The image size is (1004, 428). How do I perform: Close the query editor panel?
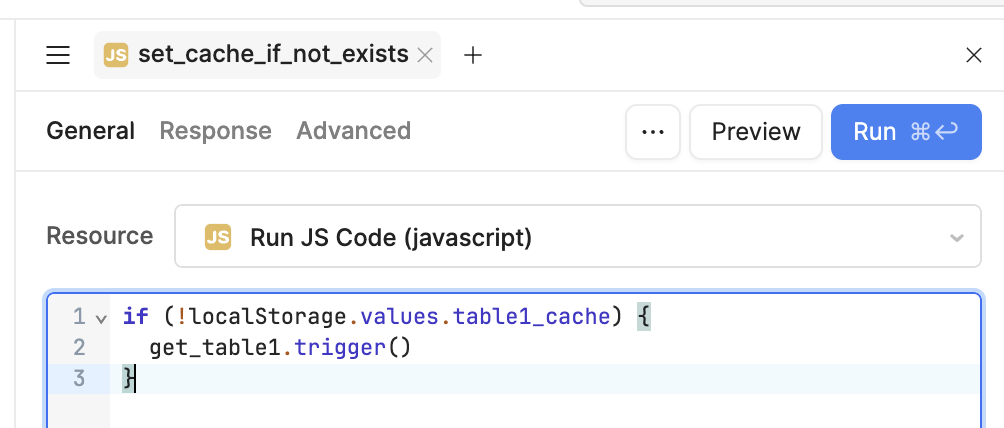[x=973, y=55]
